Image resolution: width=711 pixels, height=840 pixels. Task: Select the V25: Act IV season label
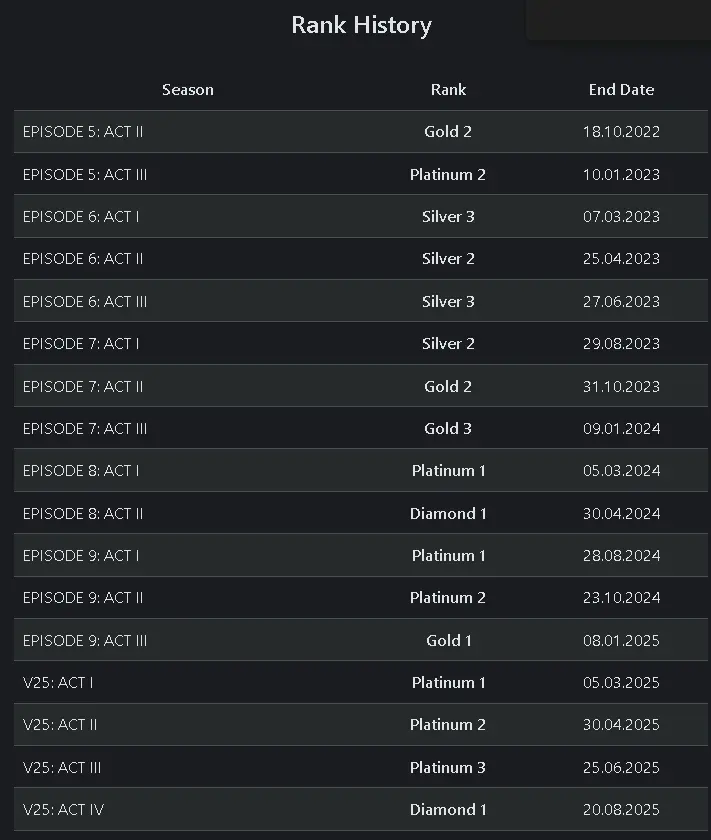click(63, 810)
